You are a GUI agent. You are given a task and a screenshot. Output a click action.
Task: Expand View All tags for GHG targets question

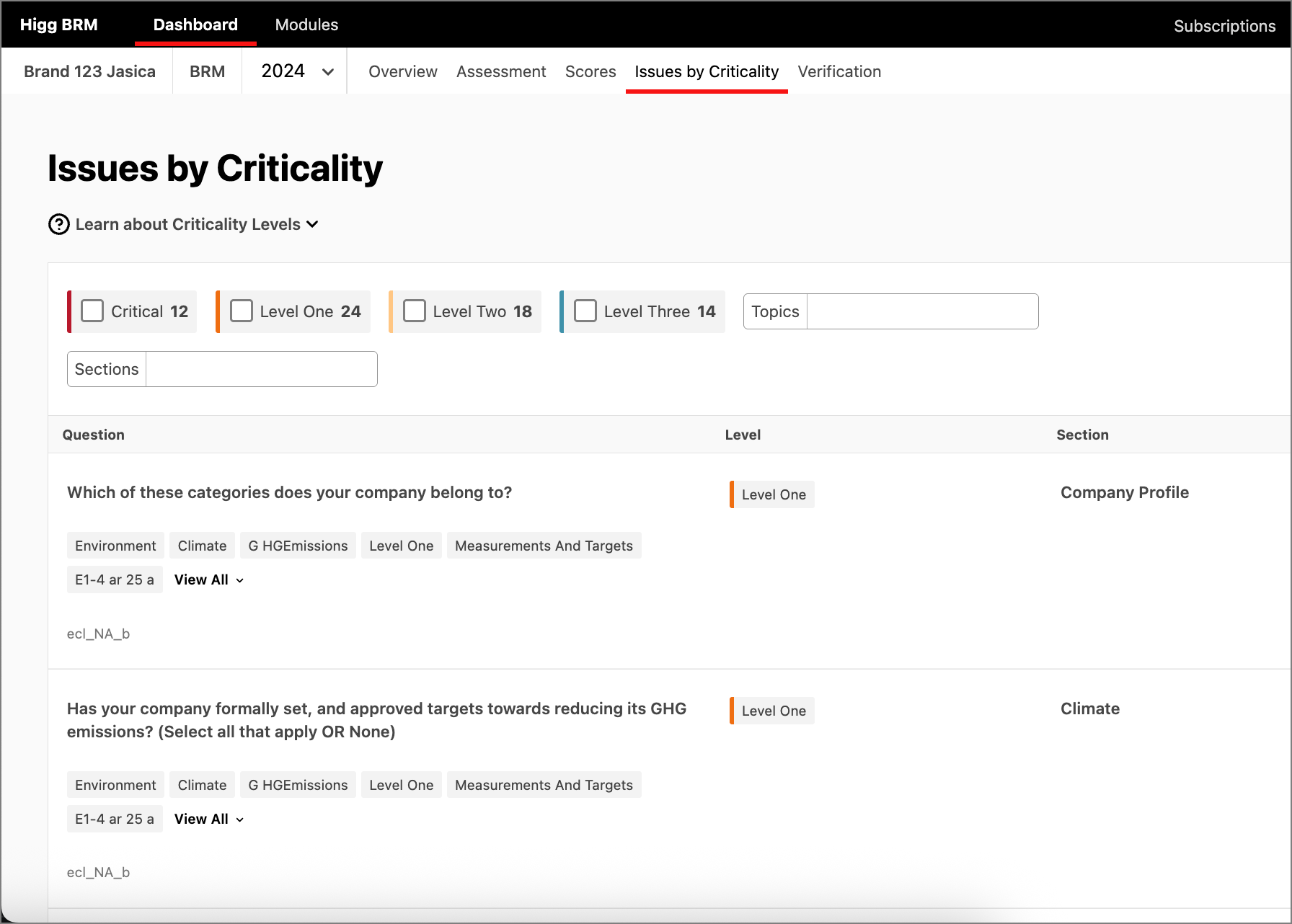point(208,819)
